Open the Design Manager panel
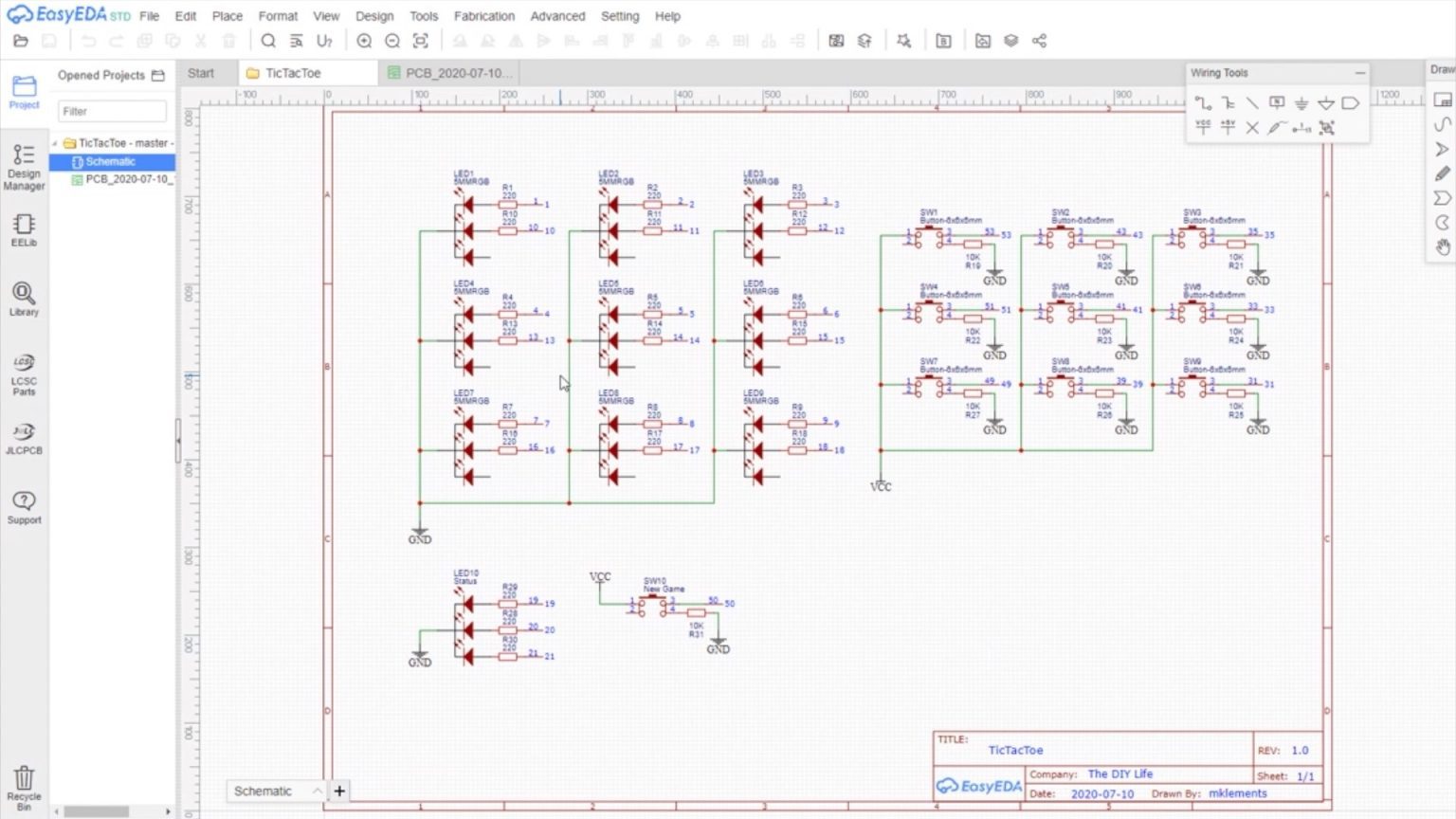This screenshot has width=1456, height=819. (24, 167)
